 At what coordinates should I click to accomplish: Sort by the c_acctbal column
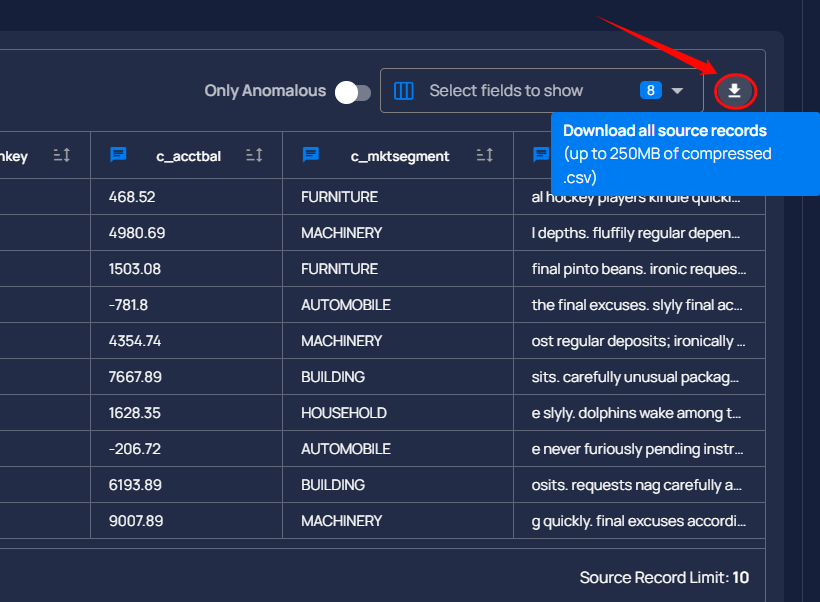(254, 155)
